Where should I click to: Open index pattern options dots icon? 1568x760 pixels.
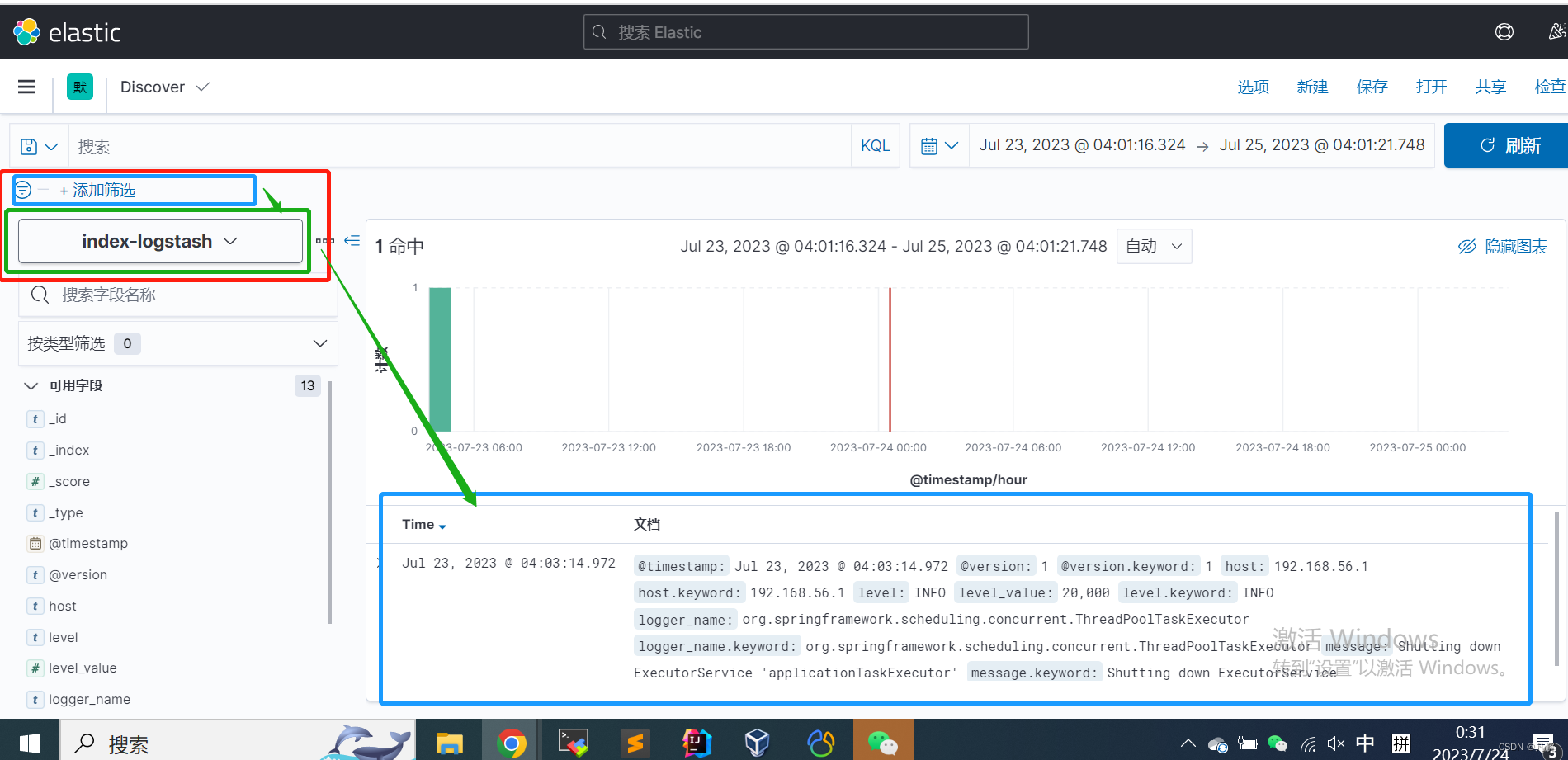click(x=324, y=241)
